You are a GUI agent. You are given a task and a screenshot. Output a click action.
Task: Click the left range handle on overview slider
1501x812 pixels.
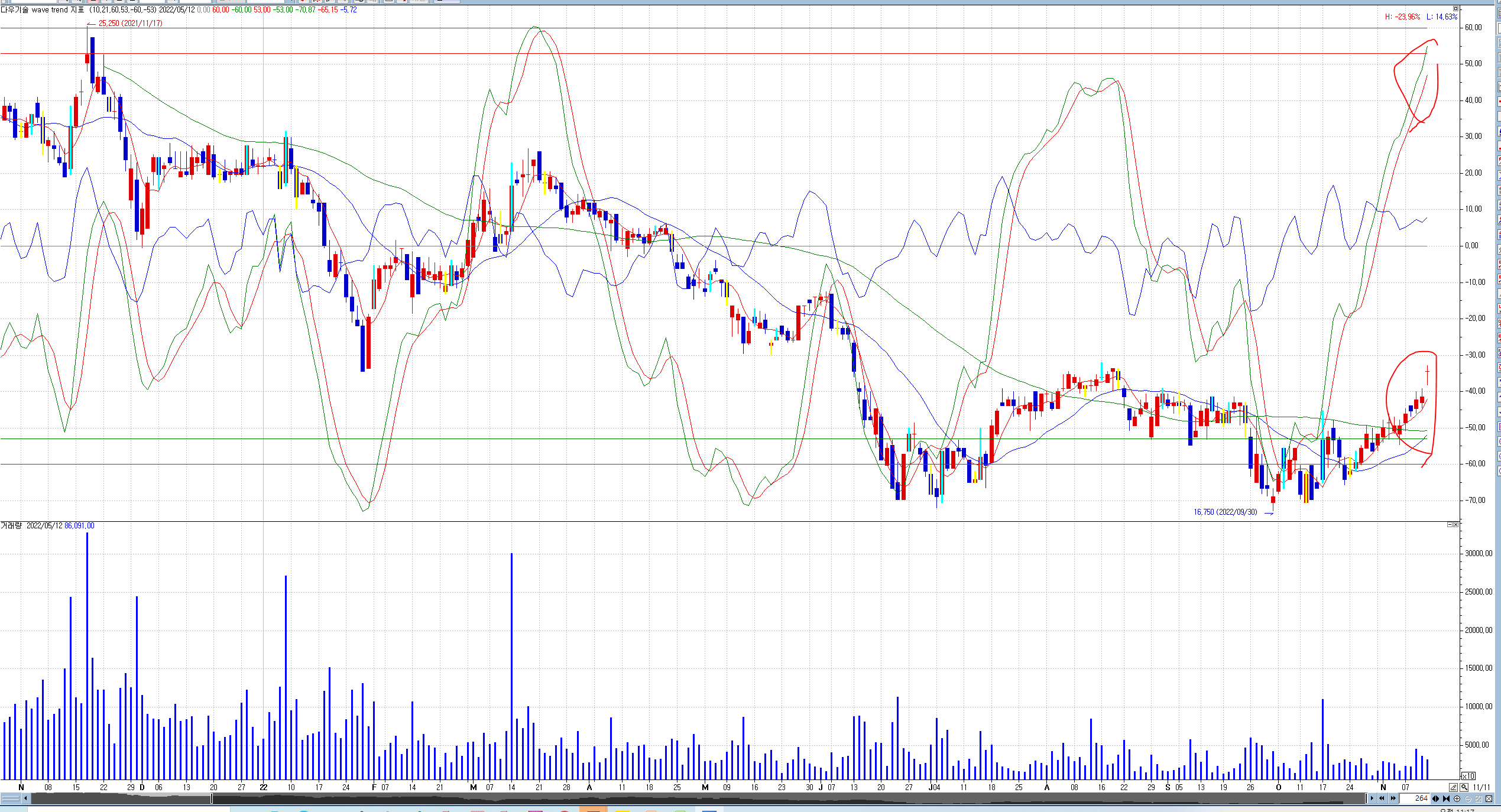coord(212,798)
